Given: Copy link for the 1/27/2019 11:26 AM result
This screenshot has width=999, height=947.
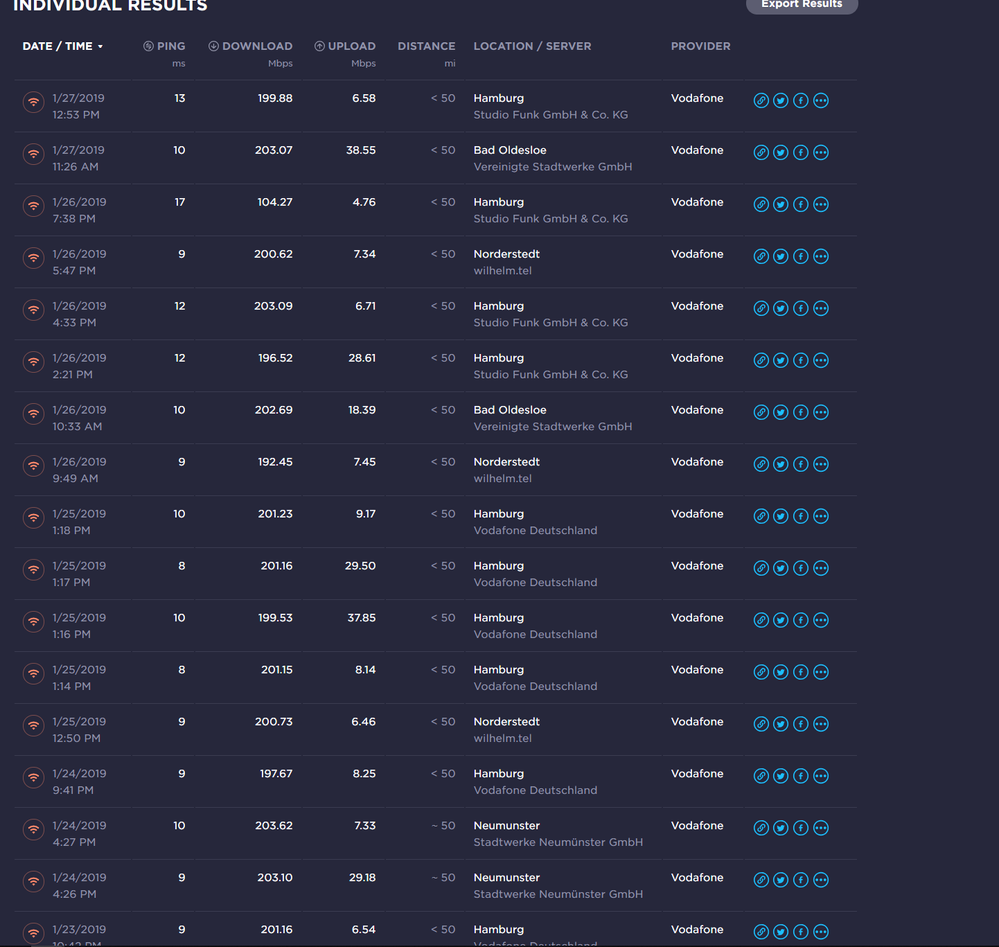Looking at the screenshot, I should (x=761, y=152).
